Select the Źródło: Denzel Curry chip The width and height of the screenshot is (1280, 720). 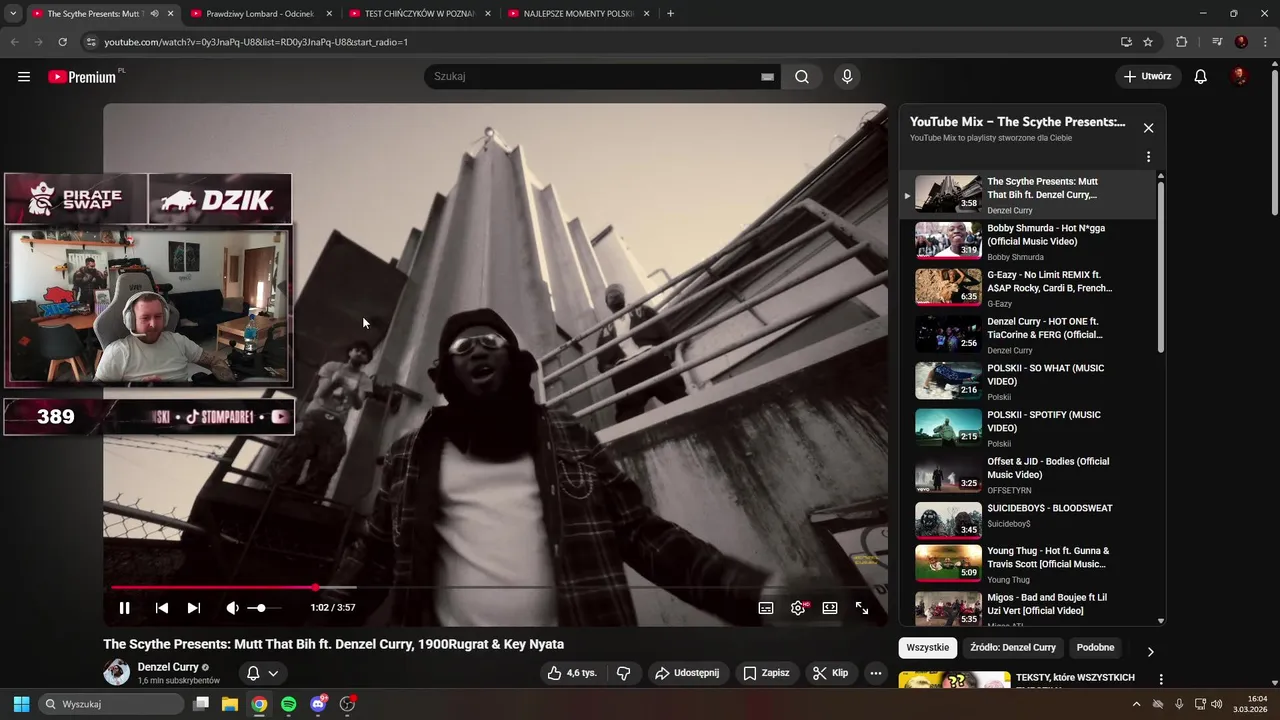[x=1012, y=648]
